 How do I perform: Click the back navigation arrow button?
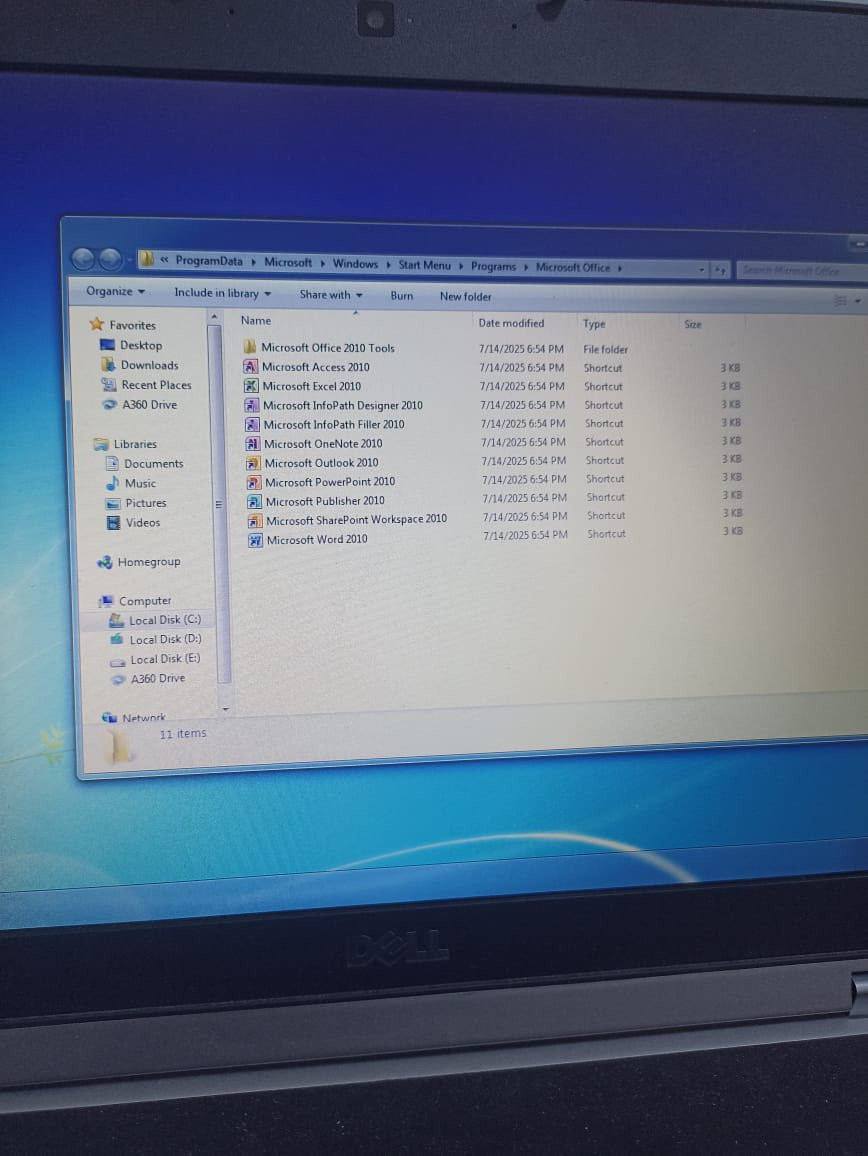84,259
